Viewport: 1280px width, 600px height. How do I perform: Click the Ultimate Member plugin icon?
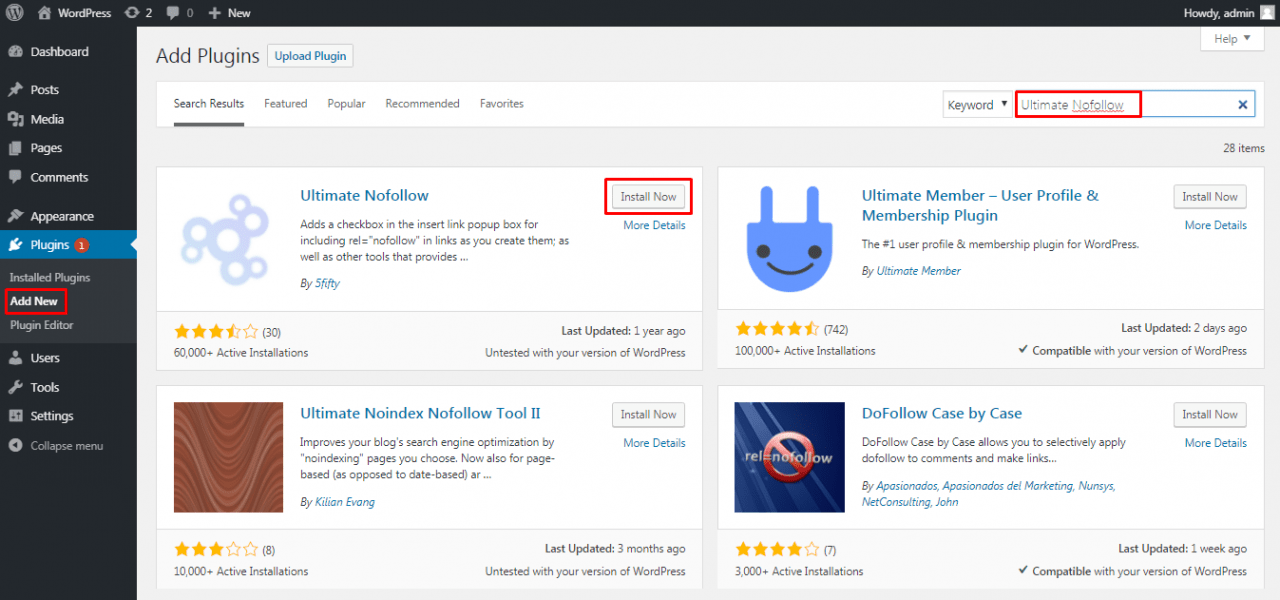click(x=790, y=239)
